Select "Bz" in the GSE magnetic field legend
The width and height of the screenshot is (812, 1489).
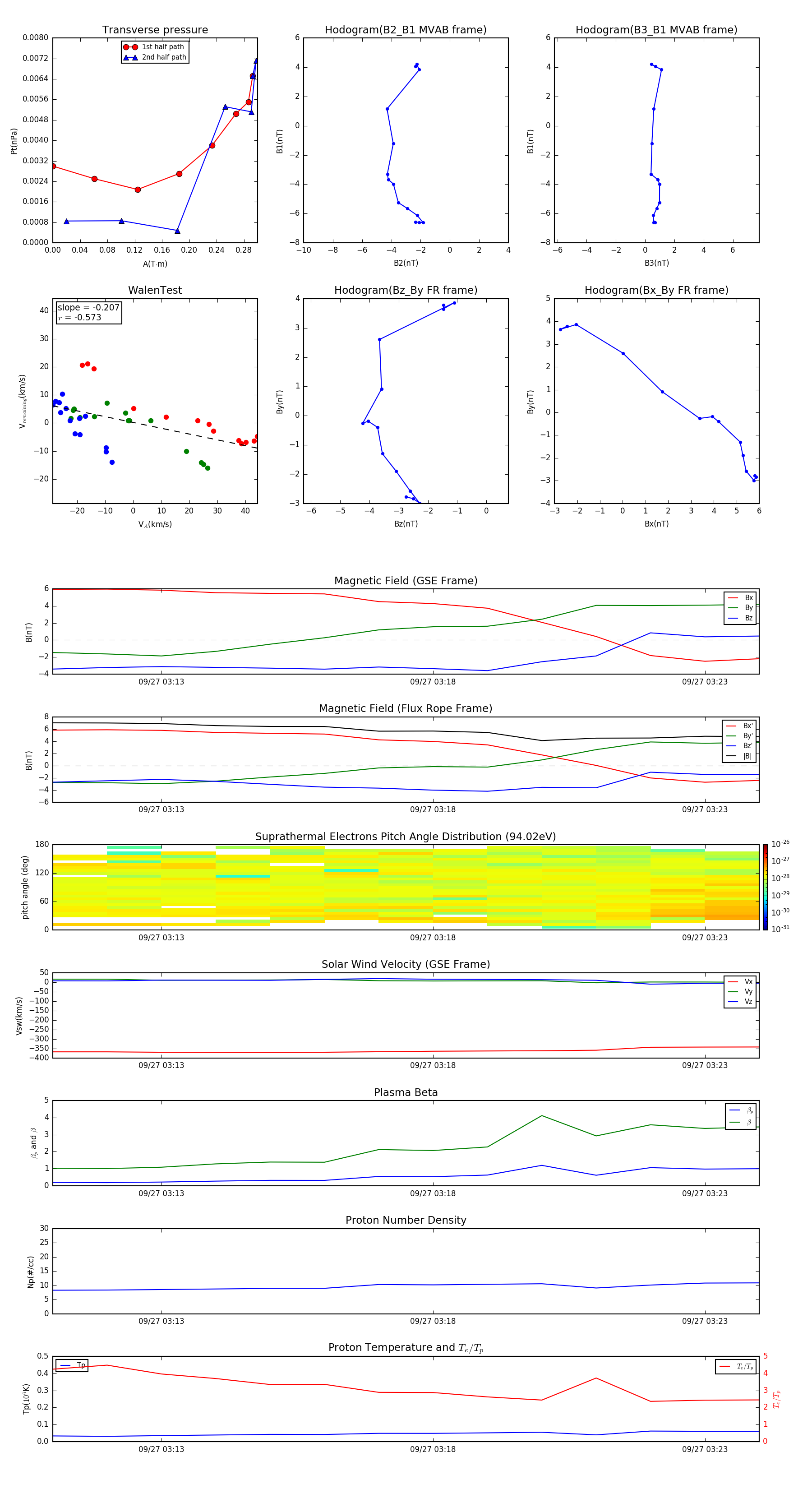[740, 618]
